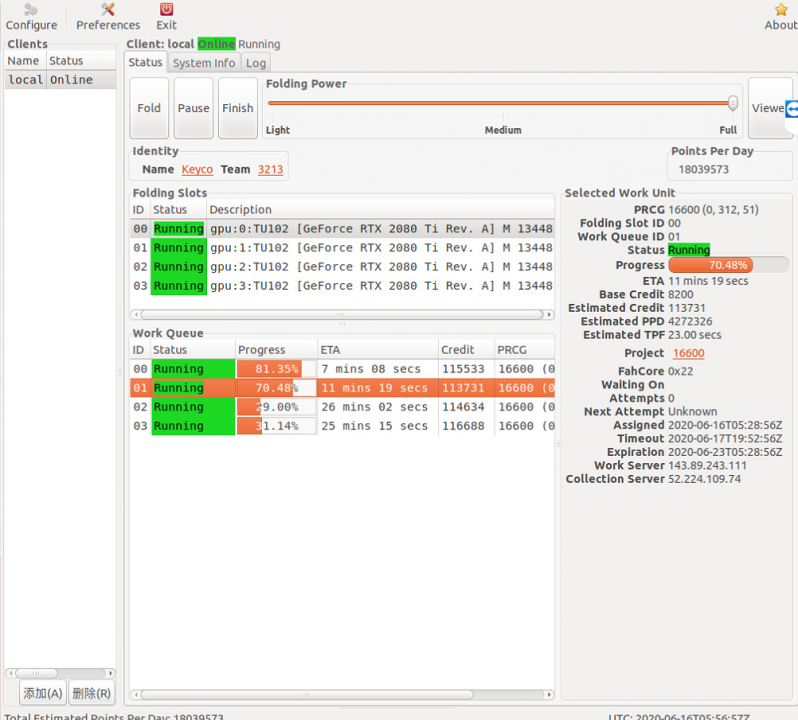This screenshot has height=720, width=798.
Task: Click the 删除(R) remove client button
Action: [91, 693]
